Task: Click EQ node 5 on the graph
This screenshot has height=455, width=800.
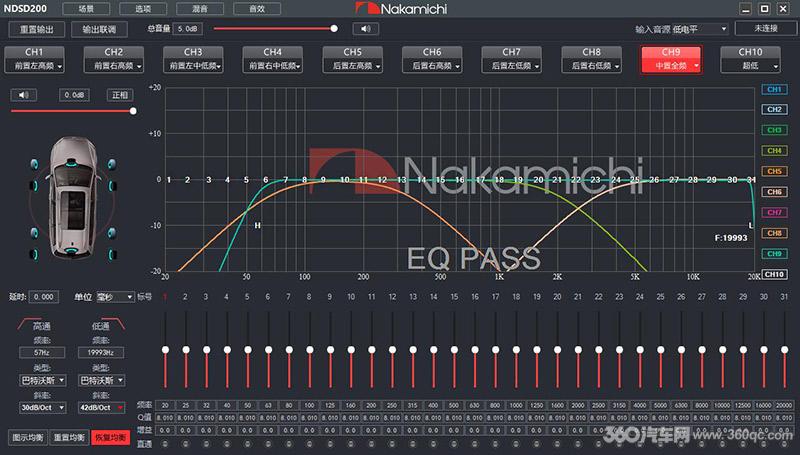Action: (x=246, y=180)
